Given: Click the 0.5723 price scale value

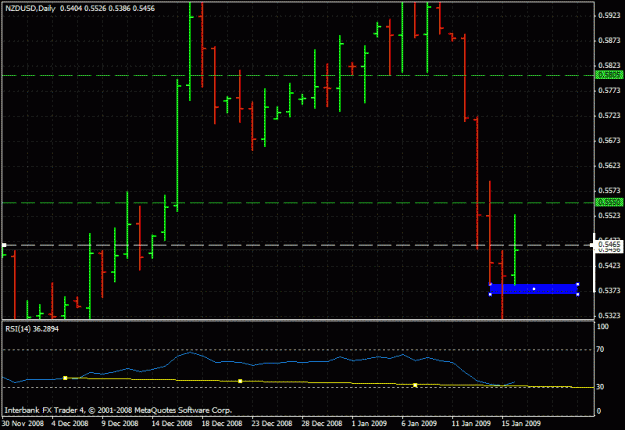Looking at the screenshot, I should (x=609, y=115).
